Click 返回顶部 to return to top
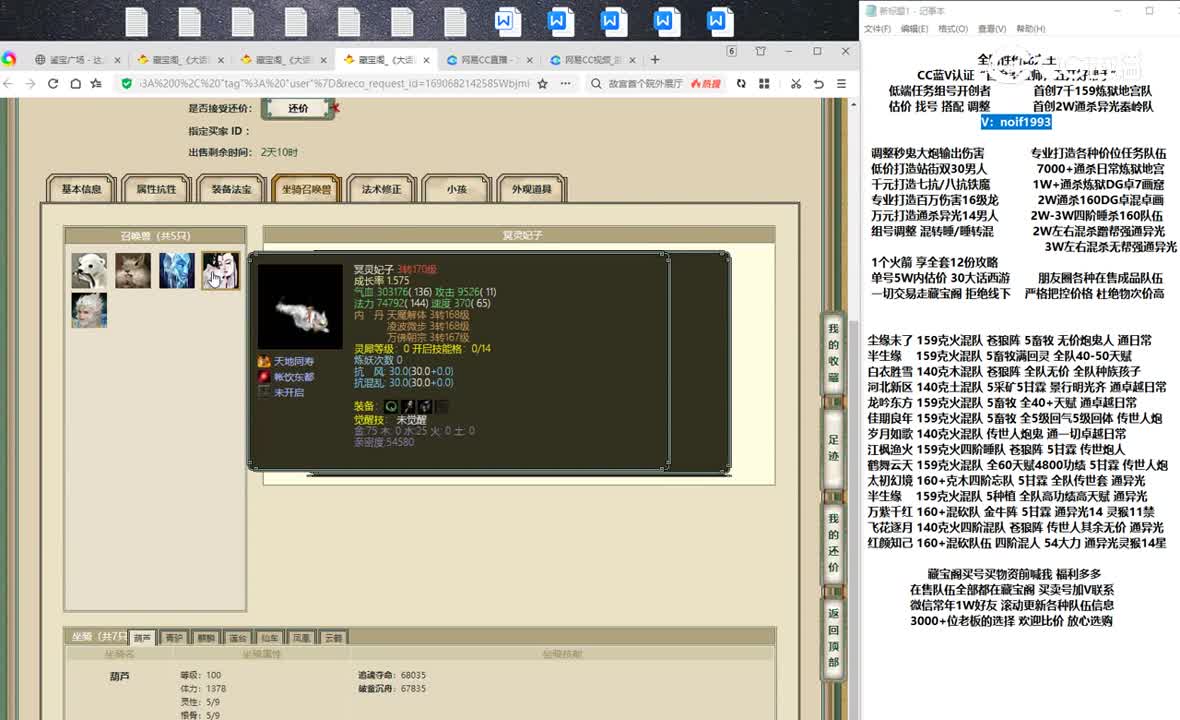The image size is (1180, 720). point(833,637)
